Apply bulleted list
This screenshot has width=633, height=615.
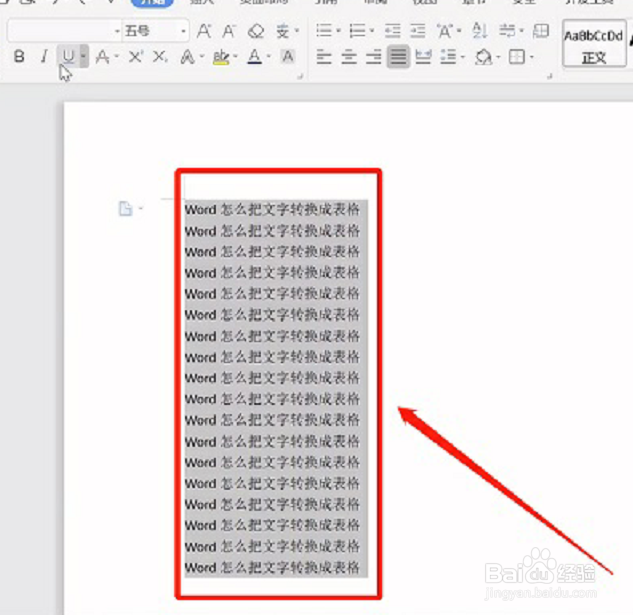(x=324, y=31)
